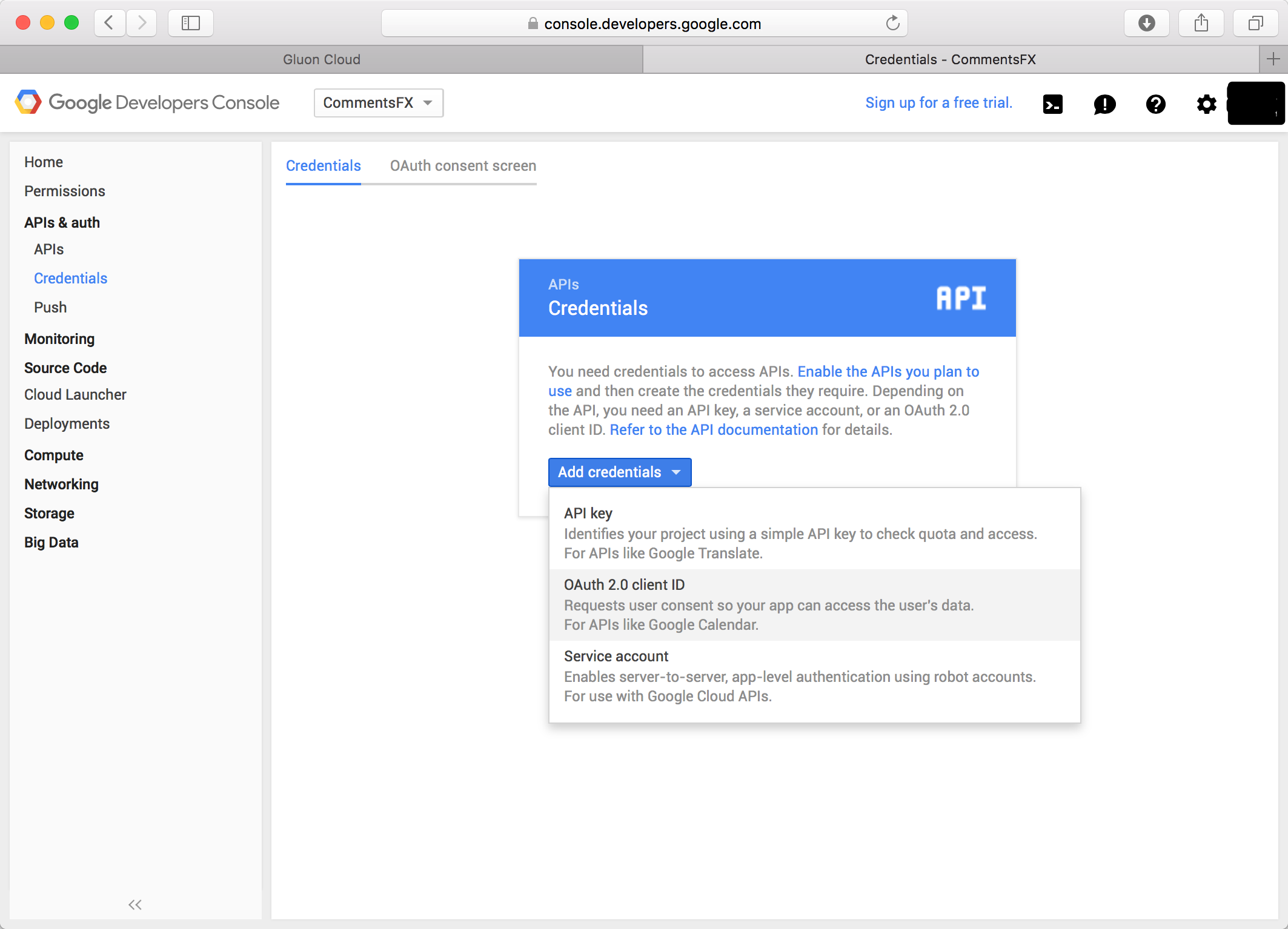Switch to the Gluon Cloud browser tab

tap(321, 59)
